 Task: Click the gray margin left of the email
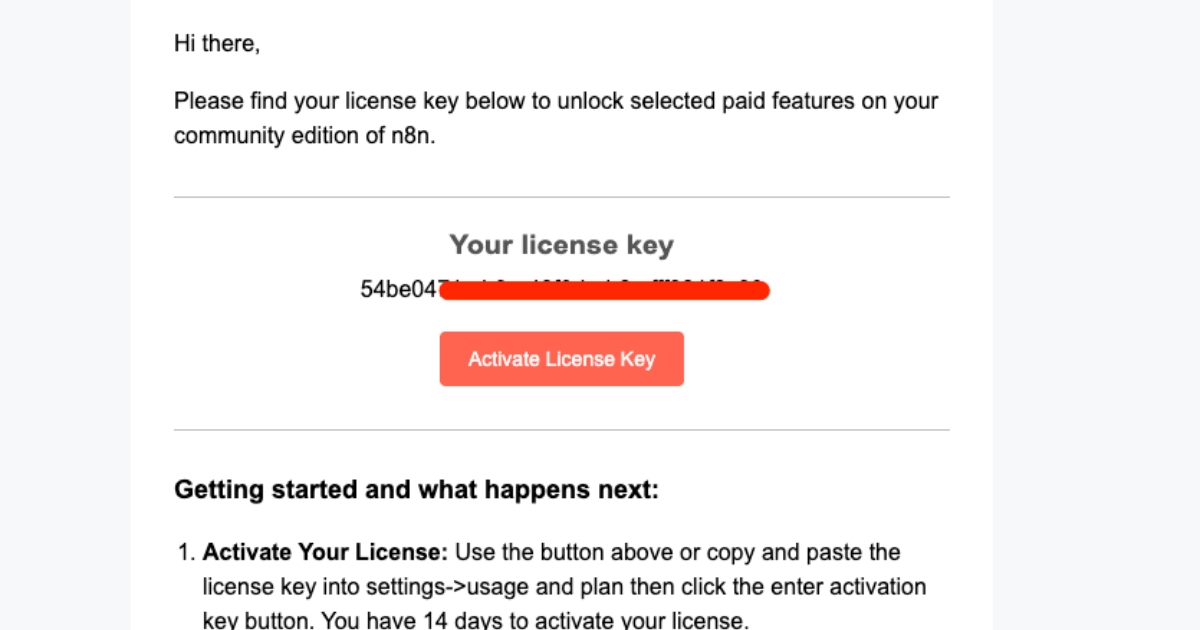pyautogui.click(x=65, y=315)
